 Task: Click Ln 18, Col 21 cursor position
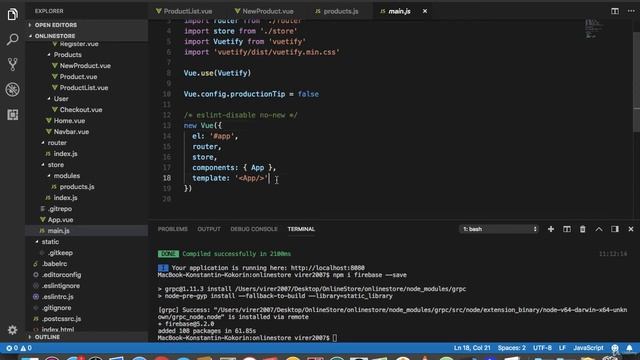tap(472, 348)
